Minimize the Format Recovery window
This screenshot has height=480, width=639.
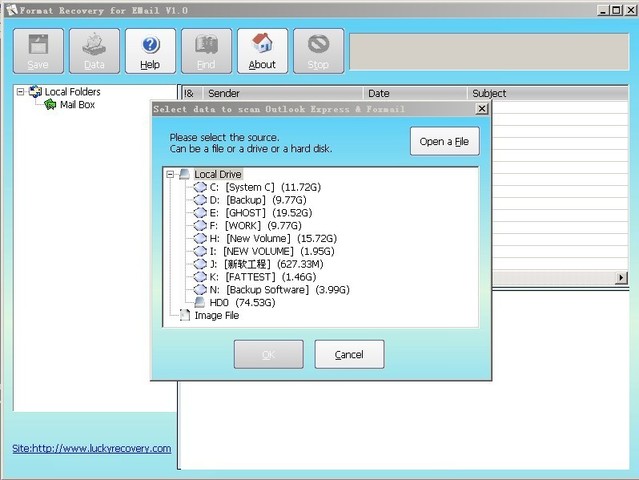604,10
